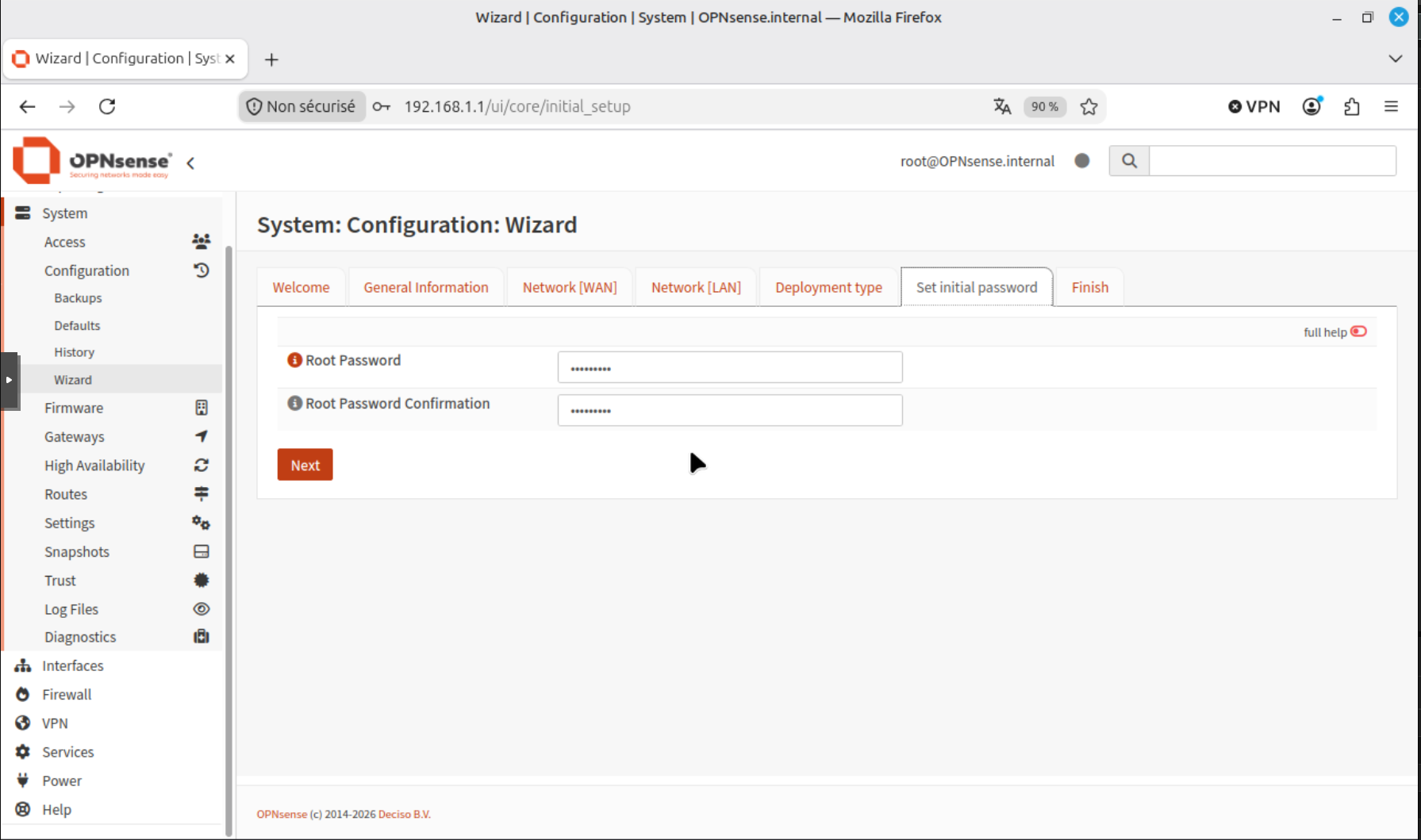Open the Firefox hamburger menu
The image size is (1421, 840).
[x=1391, y=106]
